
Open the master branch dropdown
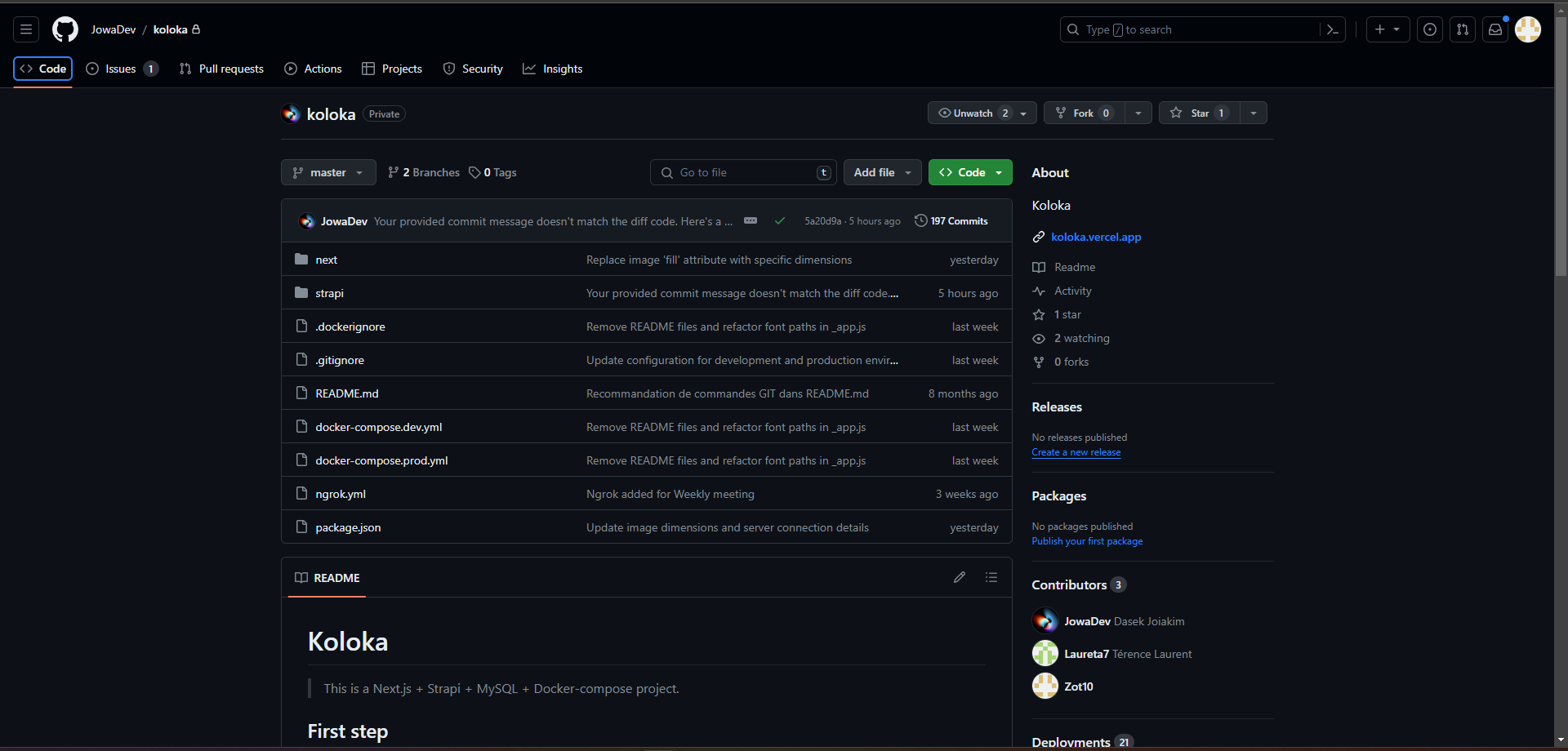point(328,172)
